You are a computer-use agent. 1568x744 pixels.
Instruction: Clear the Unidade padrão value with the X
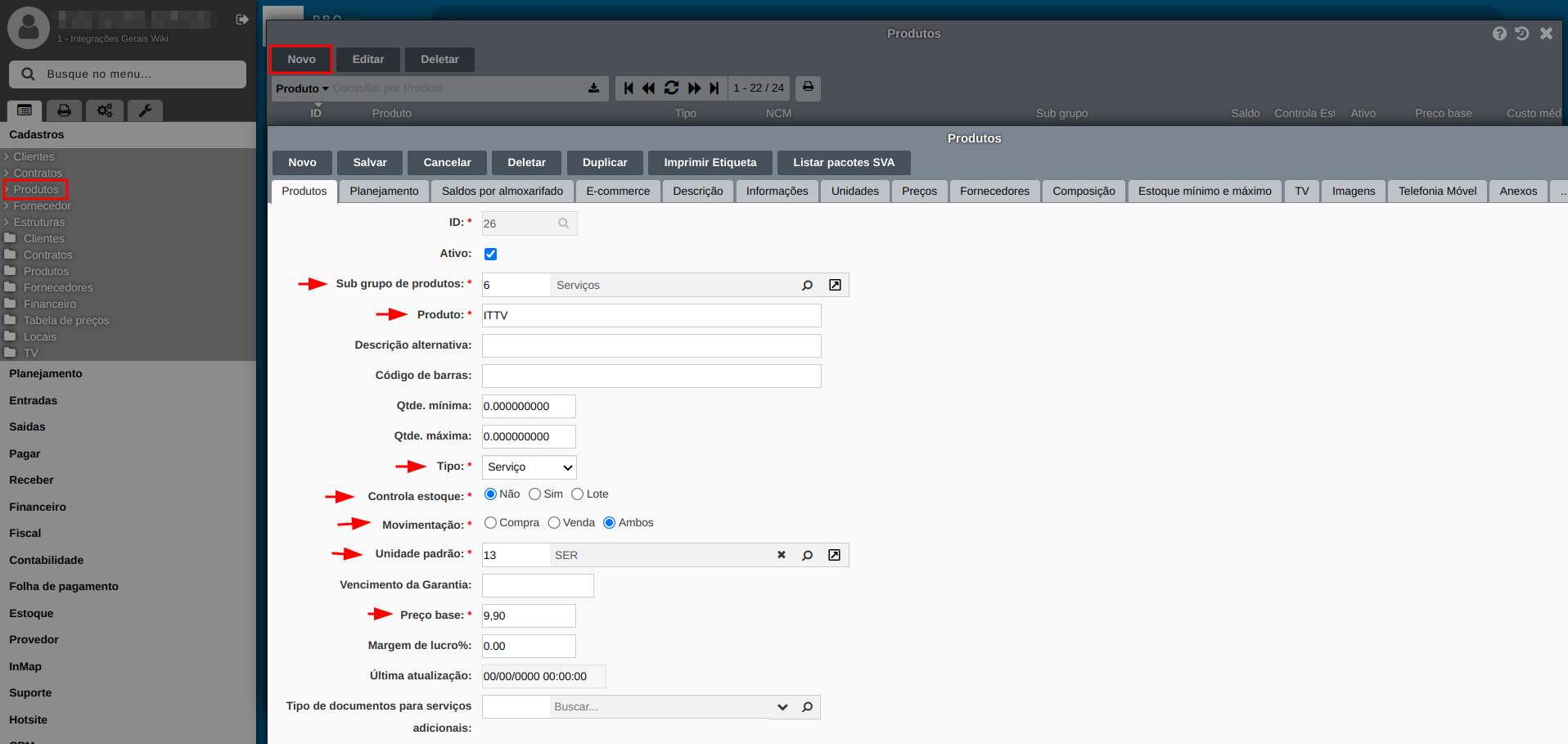782,555
